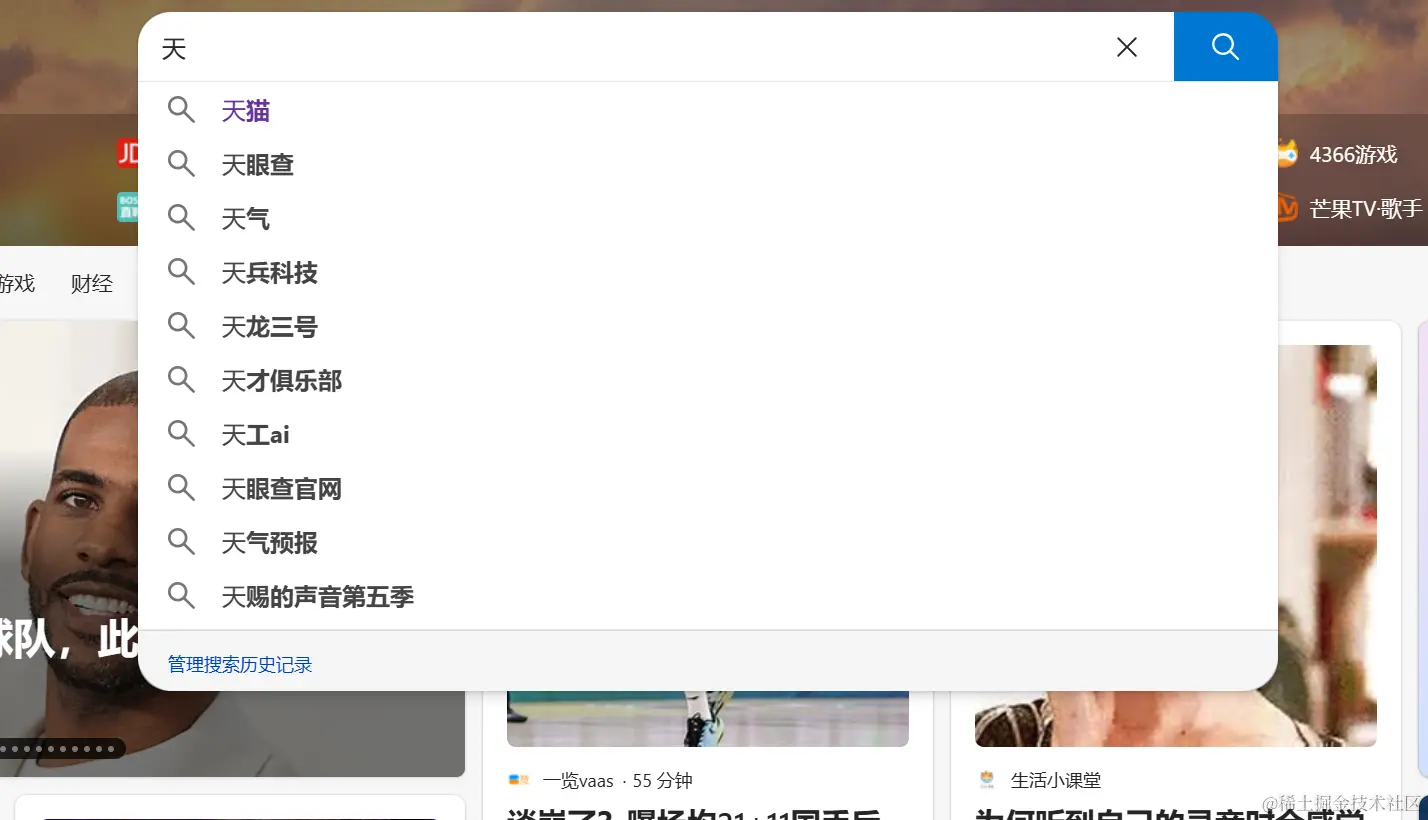Click the magnifier icon beside 天猫
Viewport: 1428px width, 820px height.
click(x=181, y=110)
